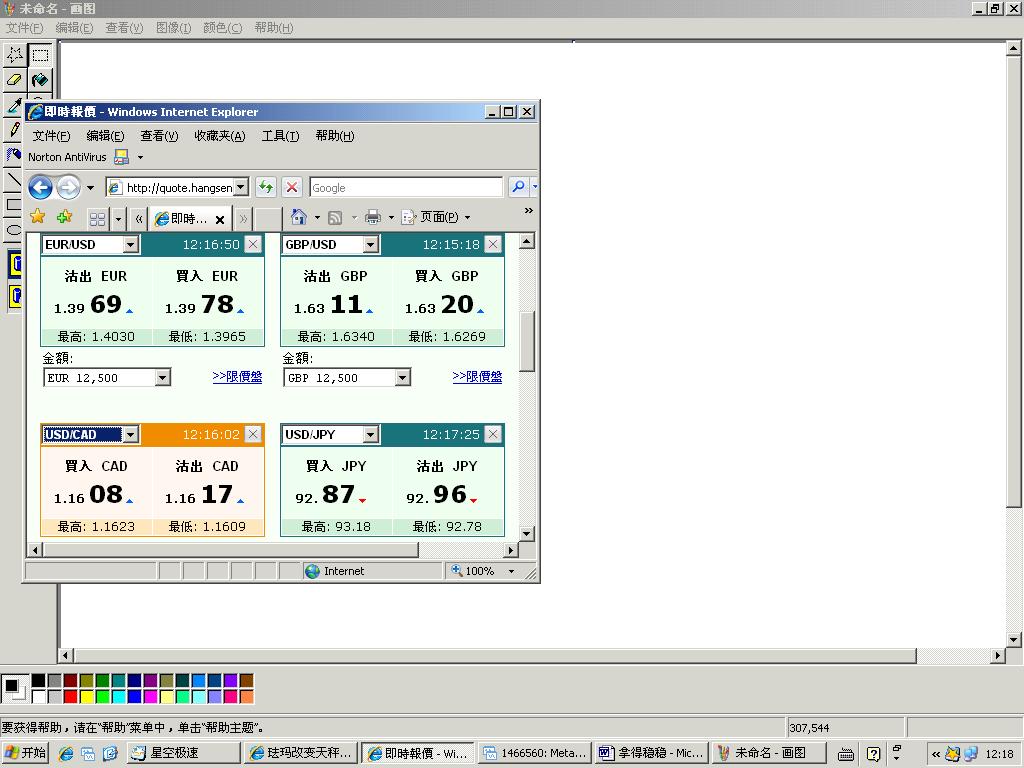This screenshot has height=768, width=1024.
Task: Open the 收藏夹(A) menu in Internet Explorer
Action: (x=219, y=136)
